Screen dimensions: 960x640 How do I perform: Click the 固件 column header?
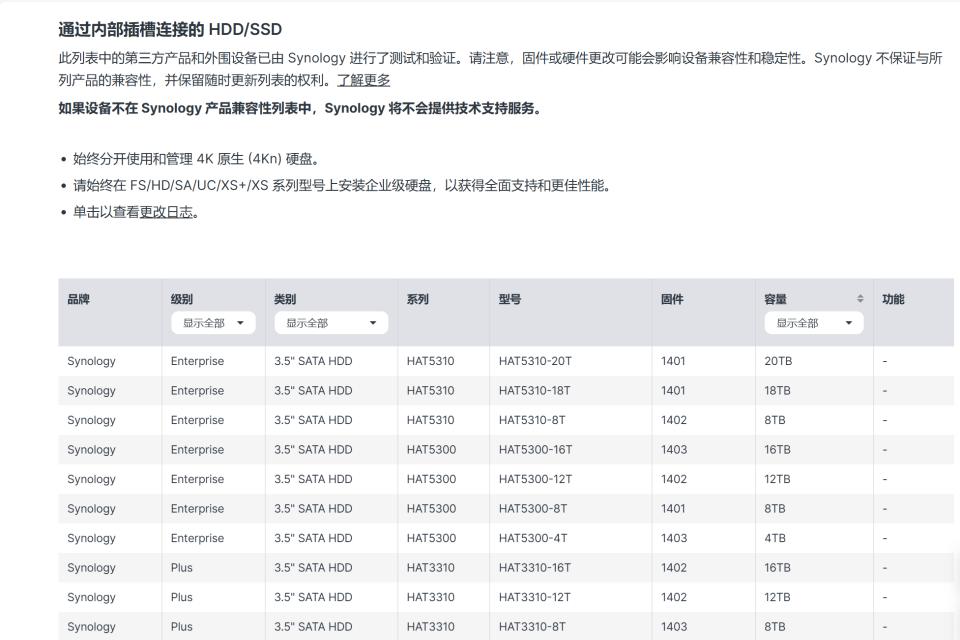click(672, 299)
